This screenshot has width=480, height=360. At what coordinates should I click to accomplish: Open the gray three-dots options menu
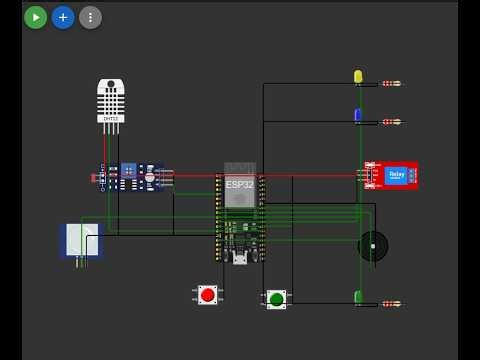90,17
